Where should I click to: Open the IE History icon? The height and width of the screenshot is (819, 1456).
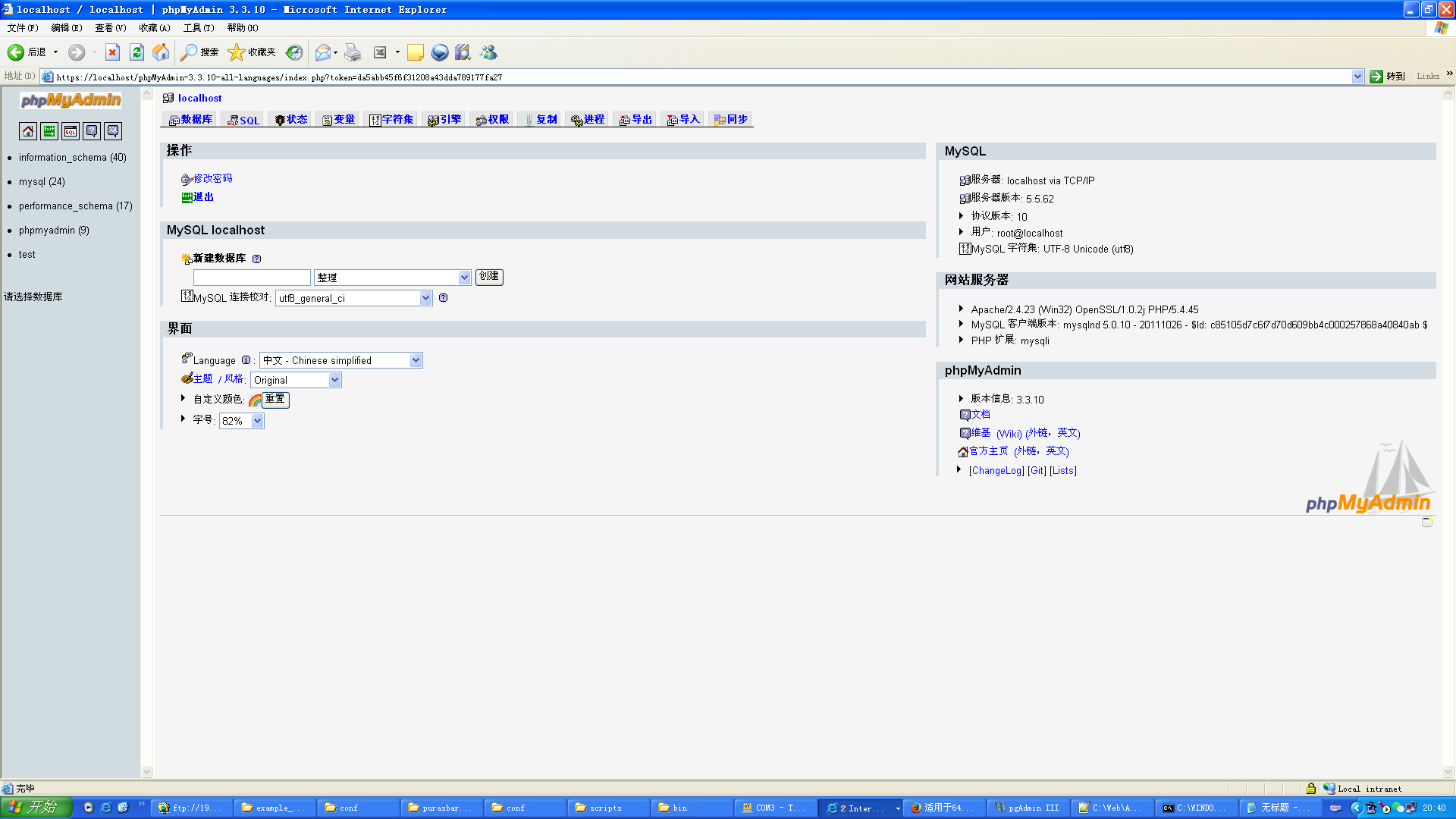[294, 52]
